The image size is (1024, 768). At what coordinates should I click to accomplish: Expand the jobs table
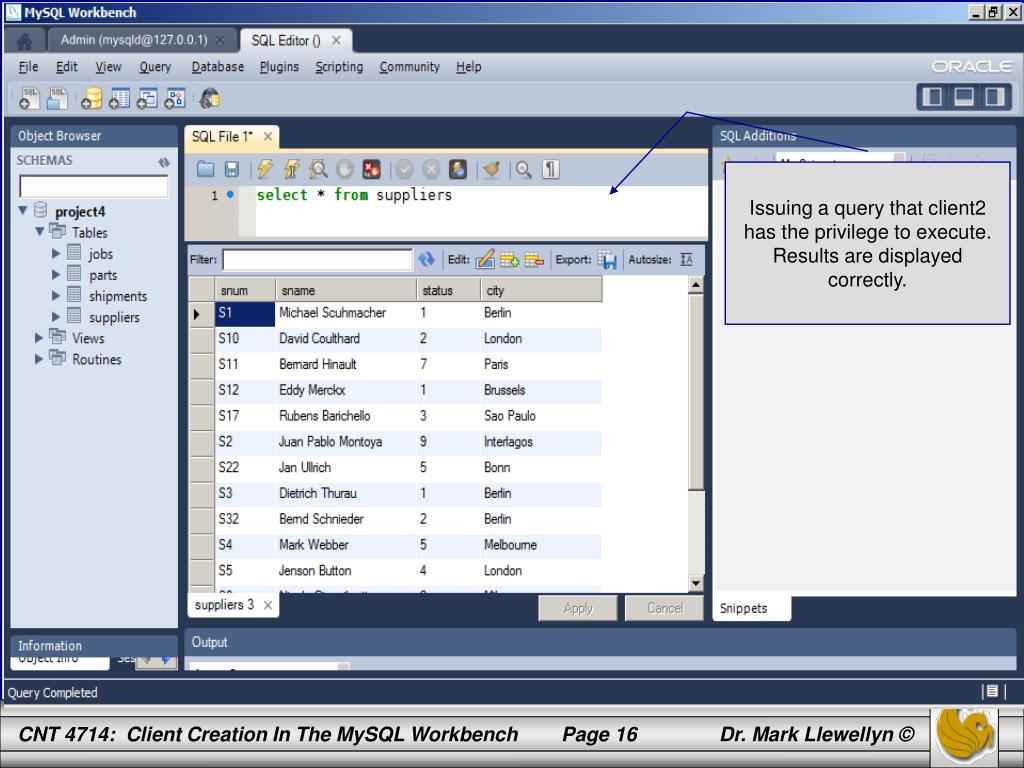tap(56, 253)
